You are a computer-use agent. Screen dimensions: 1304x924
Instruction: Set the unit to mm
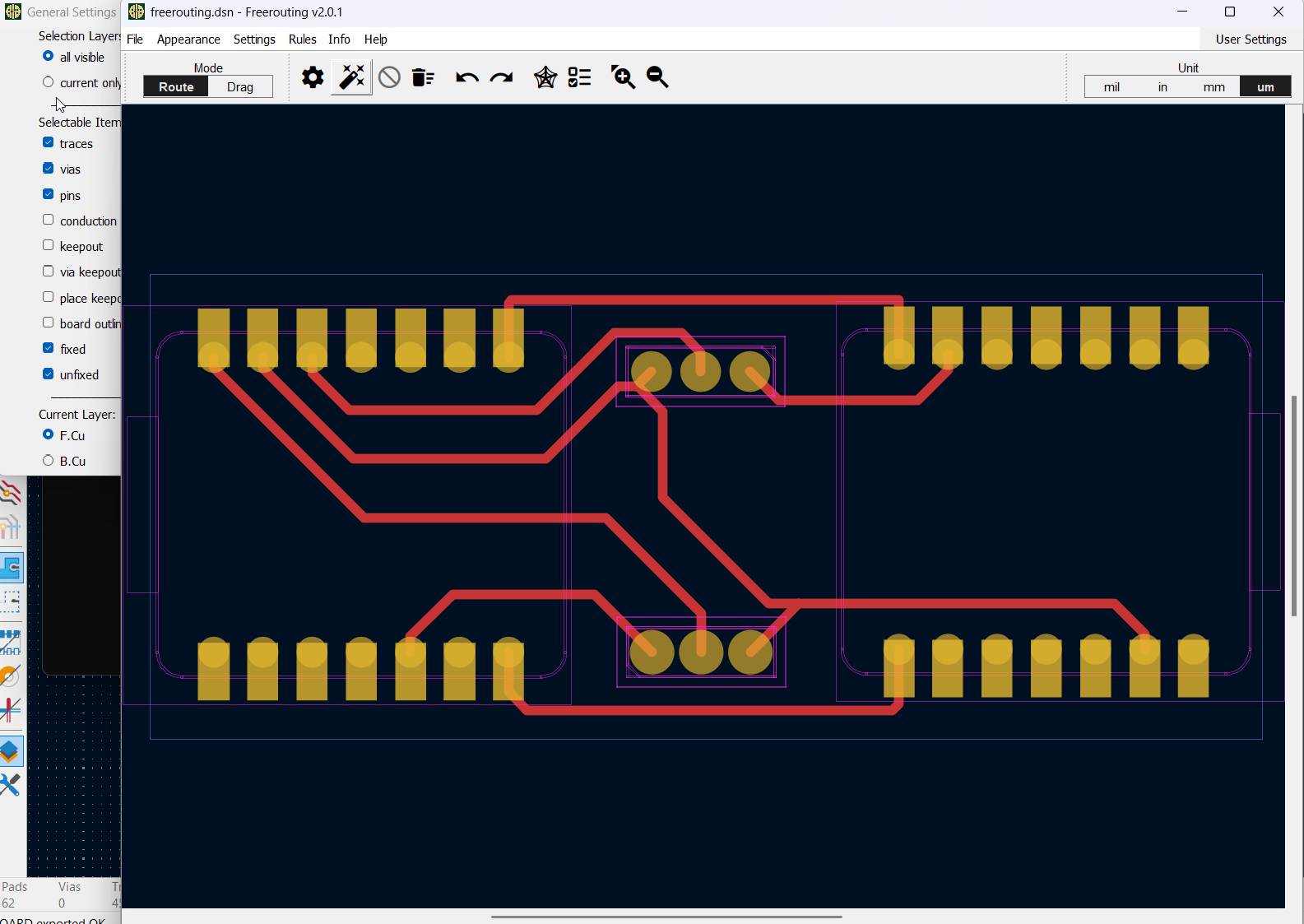point(1214,86)
